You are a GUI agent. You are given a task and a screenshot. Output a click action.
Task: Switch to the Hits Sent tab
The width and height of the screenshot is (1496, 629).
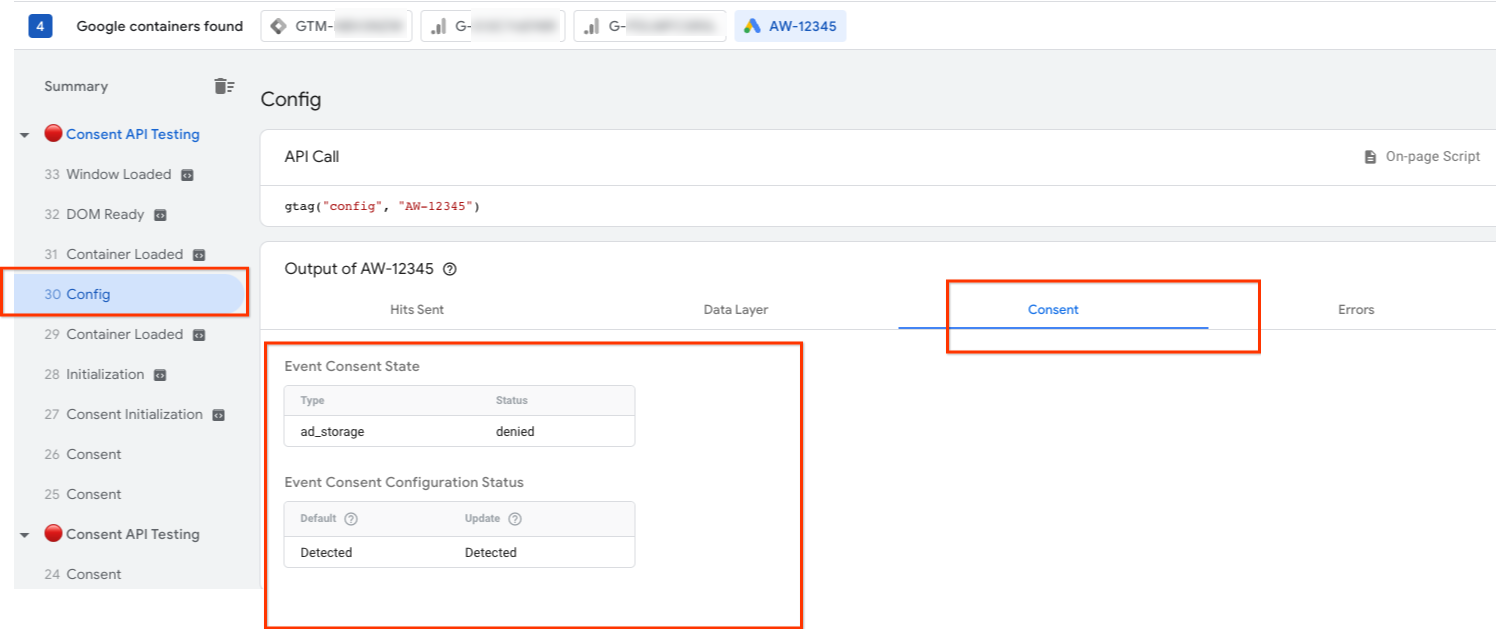[417, 310]
